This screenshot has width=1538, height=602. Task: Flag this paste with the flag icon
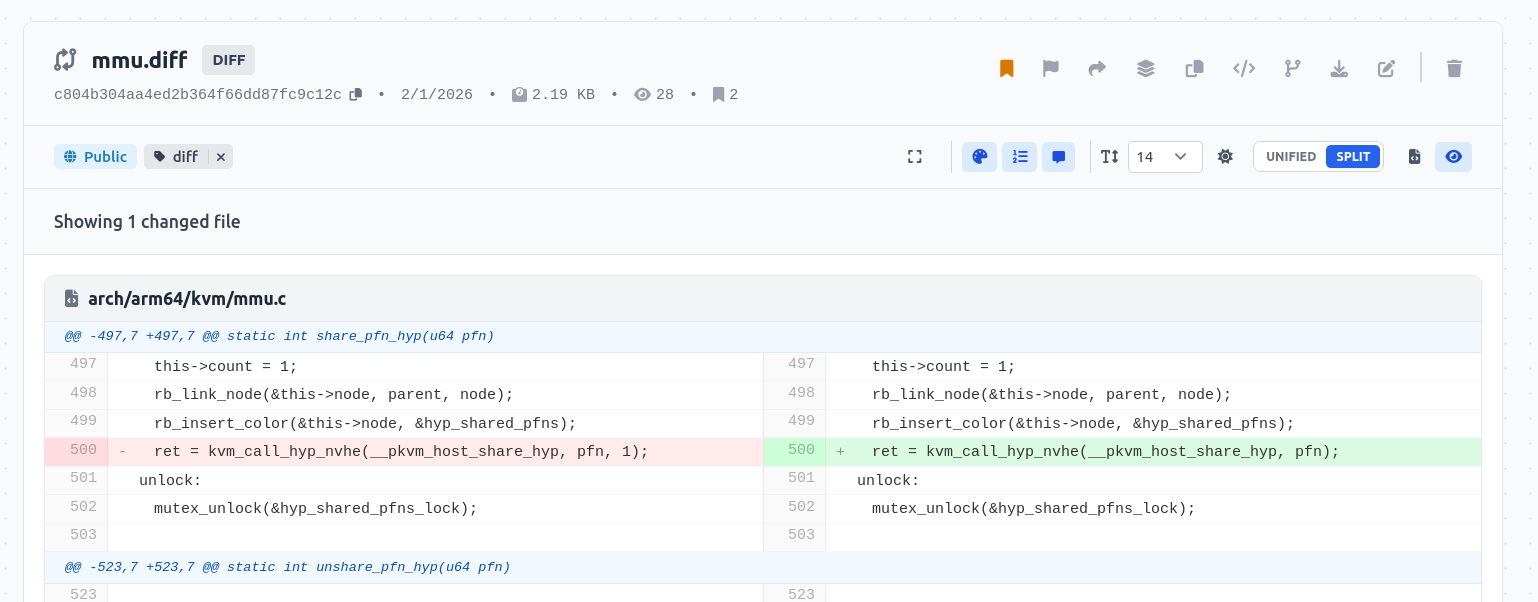[1051, 68]
